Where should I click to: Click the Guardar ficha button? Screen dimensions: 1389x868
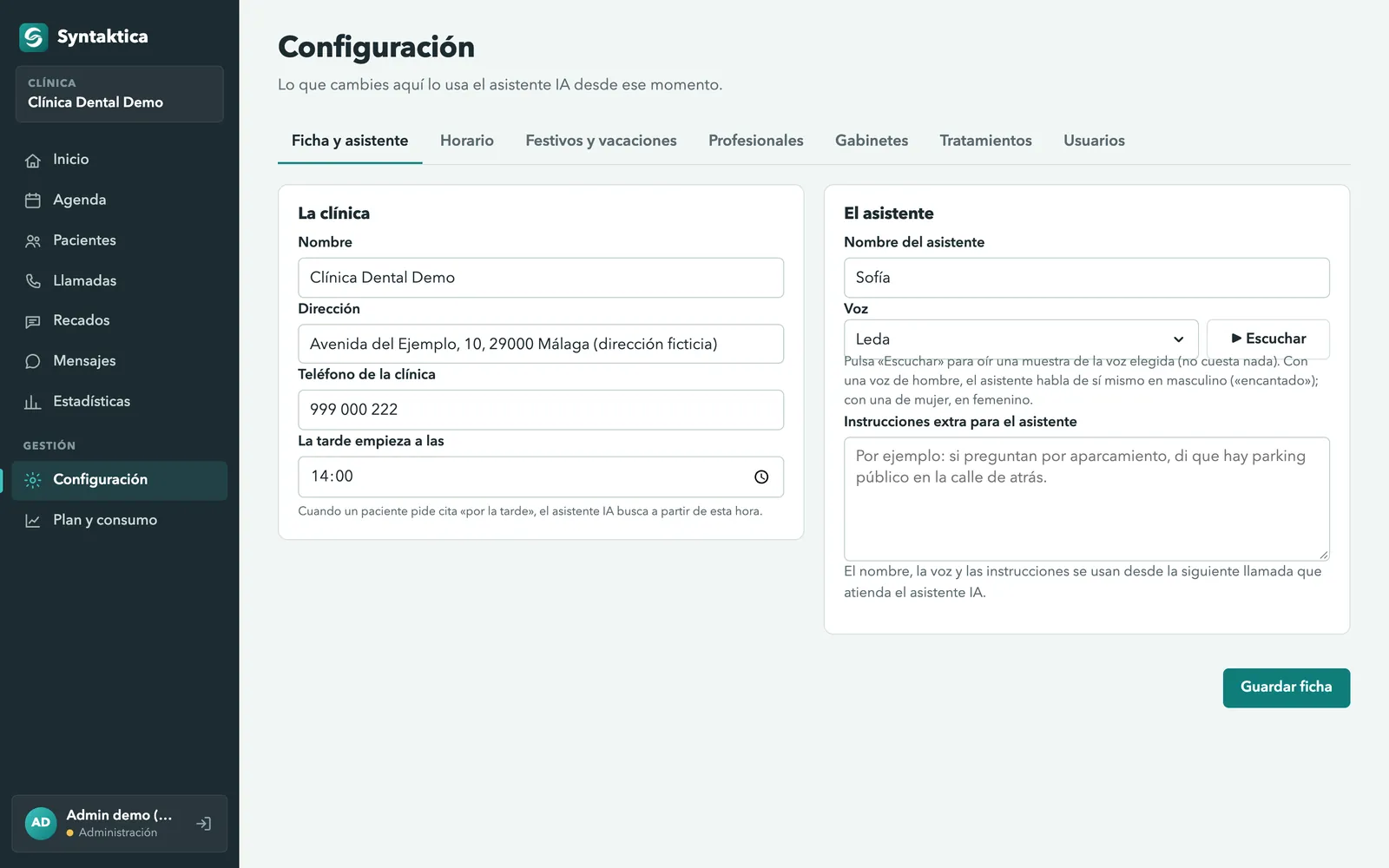tap(1287, 687)
